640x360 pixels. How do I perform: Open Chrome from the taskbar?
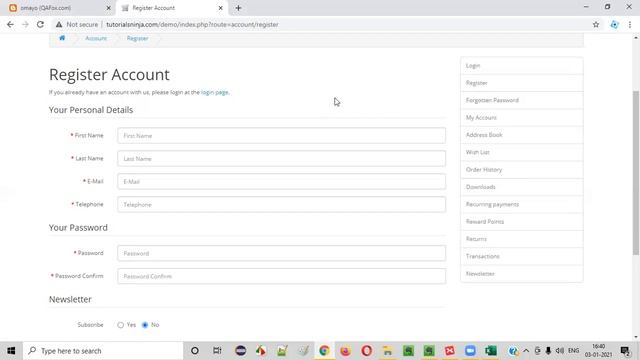[324, 351]
